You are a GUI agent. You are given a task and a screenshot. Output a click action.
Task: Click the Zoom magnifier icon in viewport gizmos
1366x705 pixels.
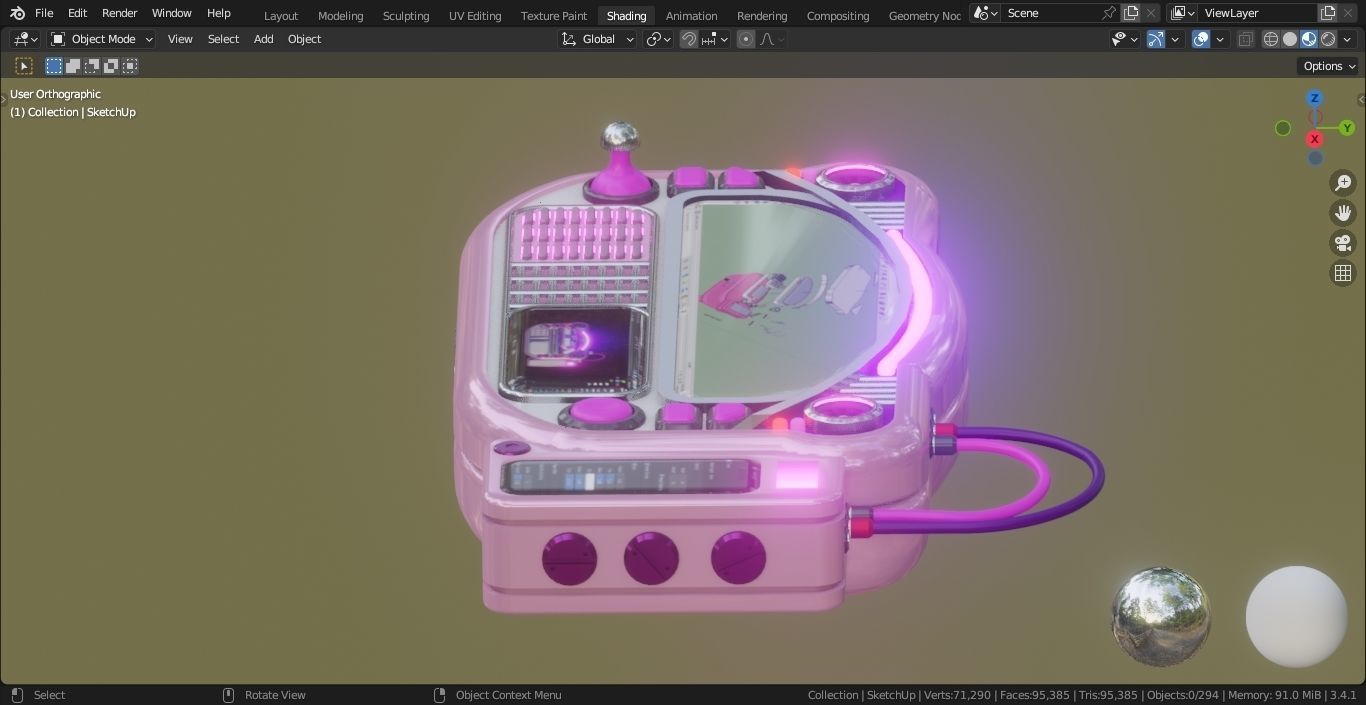pos(1343,183)
